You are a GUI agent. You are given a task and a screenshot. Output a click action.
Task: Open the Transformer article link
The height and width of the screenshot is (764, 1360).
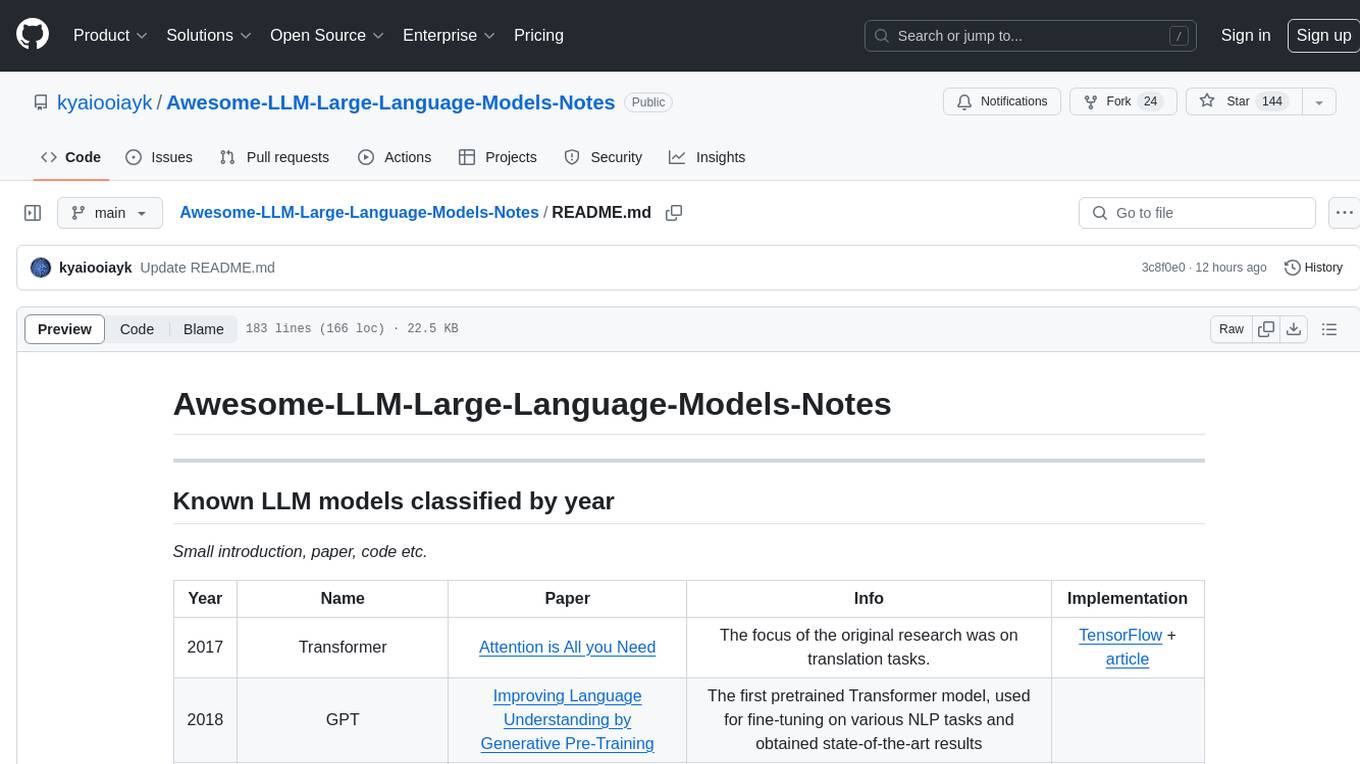pos(1127,659)
